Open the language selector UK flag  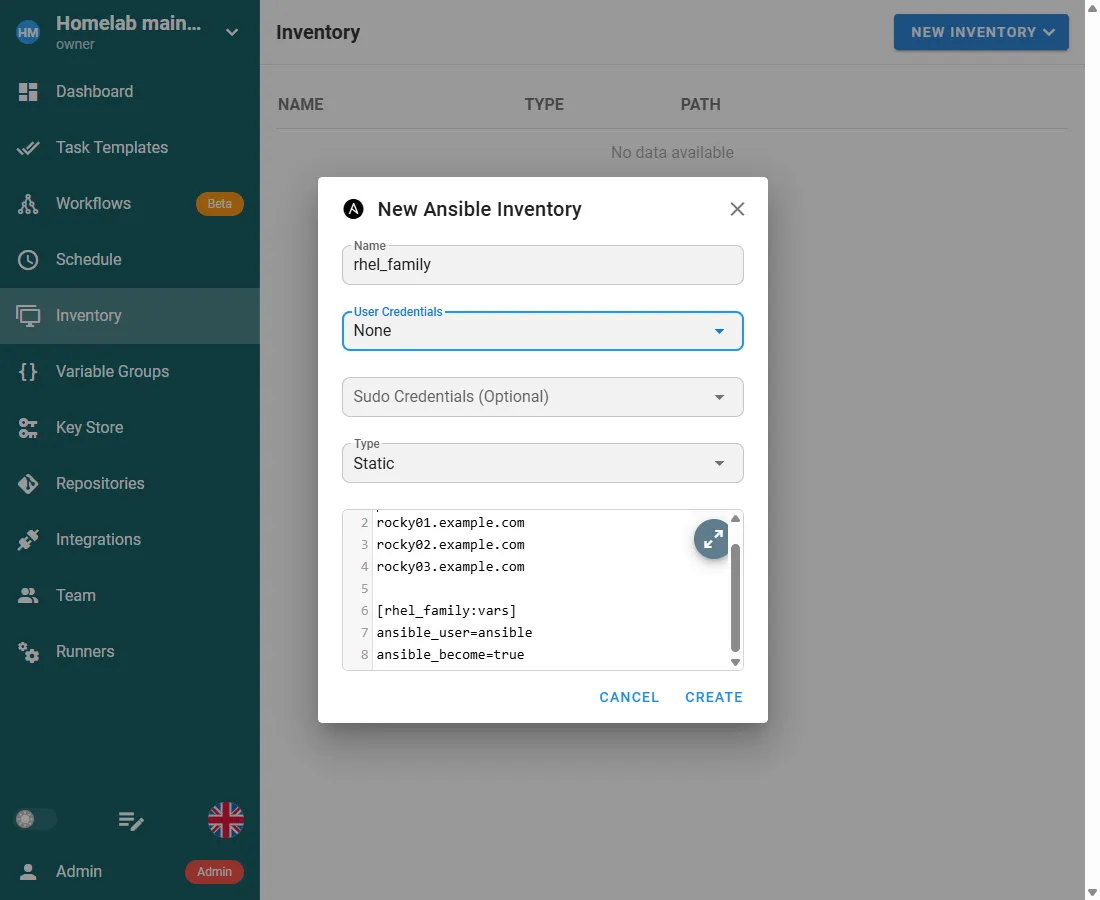[226, 820]
